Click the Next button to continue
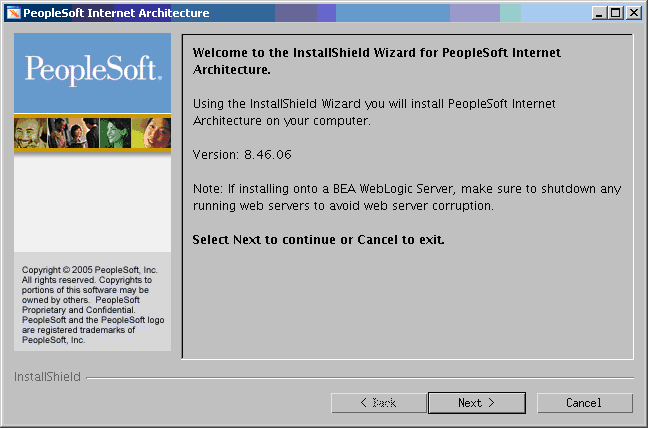The height and width of the screenshot is (428, 648). coord(476,403)
